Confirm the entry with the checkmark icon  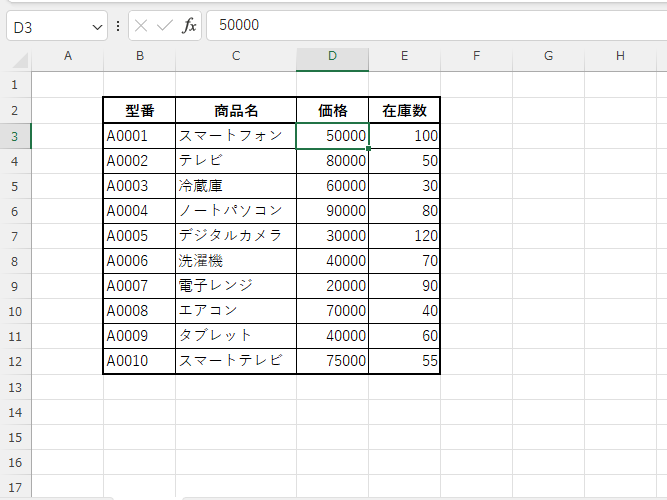point(165,26)
